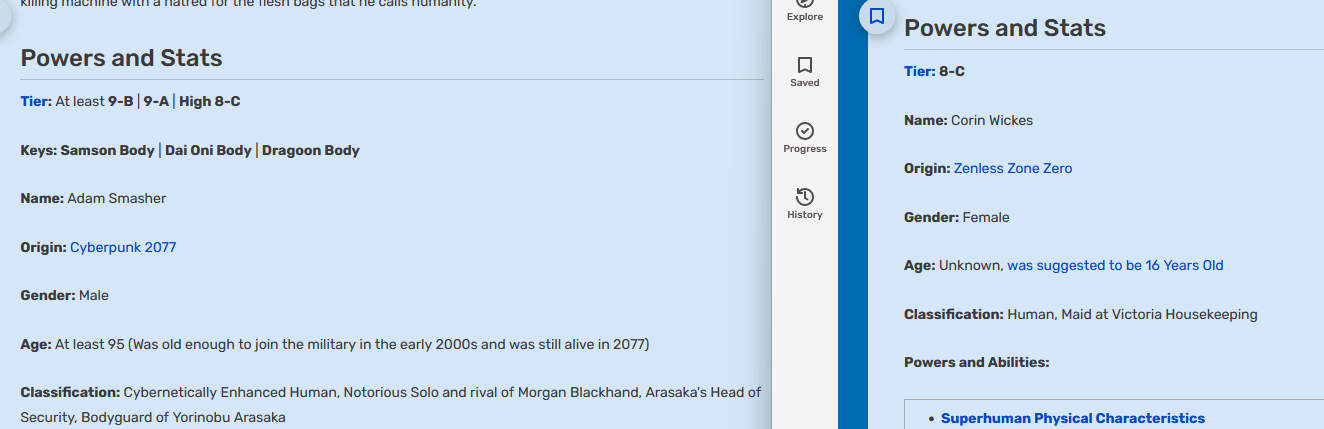Open 'was suggested to be 16 Years Old' link
Image resolution: width=1324 pixels, height=429 pixels.
1115,265
